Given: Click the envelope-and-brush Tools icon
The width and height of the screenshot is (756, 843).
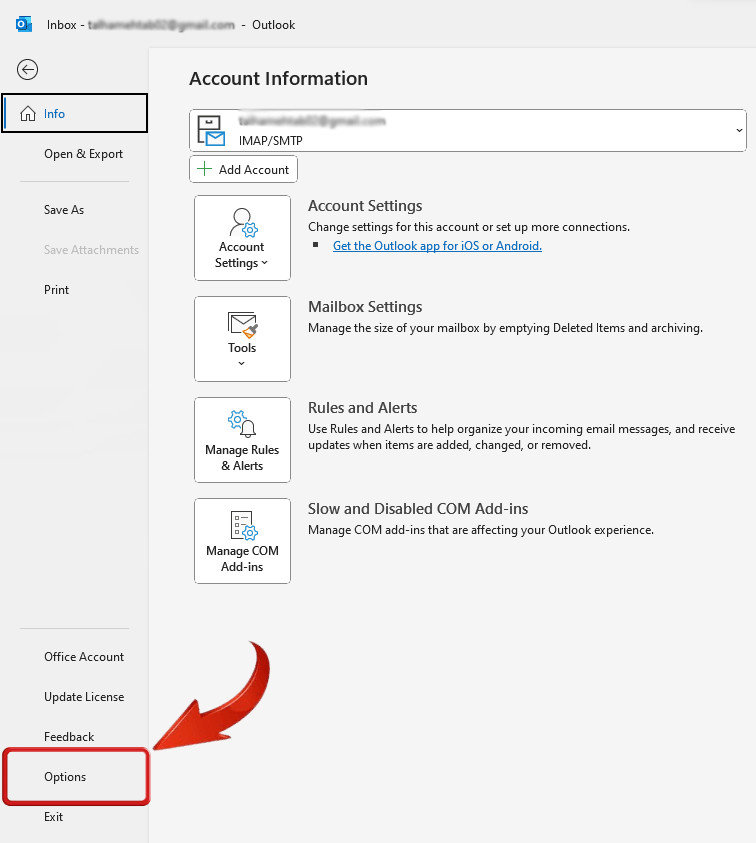Looking at the screenshot, I should click(x=243, y=325).
